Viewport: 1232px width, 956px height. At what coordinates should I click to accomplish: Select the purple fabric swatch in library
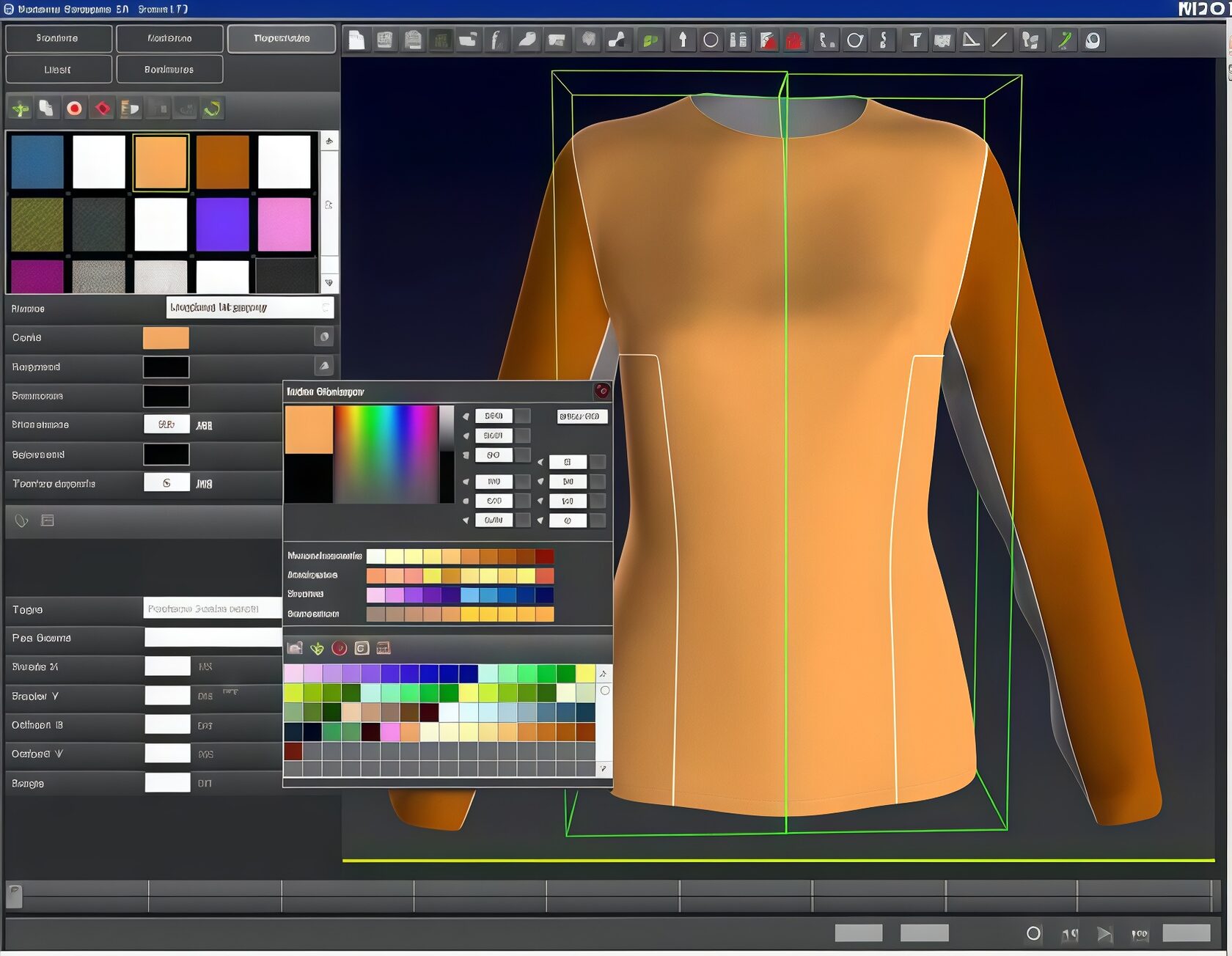pyautogui.click(x=222, y=224)
